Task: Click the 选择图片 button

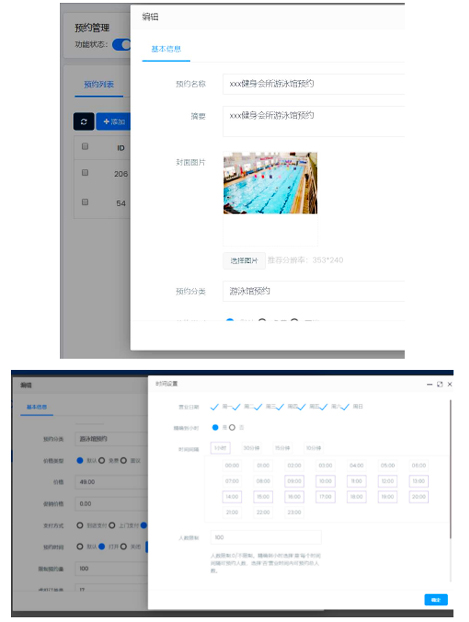Action: [x=244, y=261]
